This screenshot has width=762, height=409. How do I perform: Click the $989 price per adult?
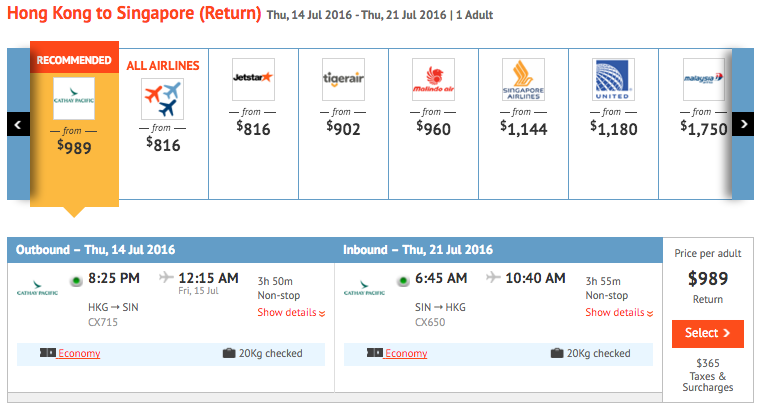(708, 278)
